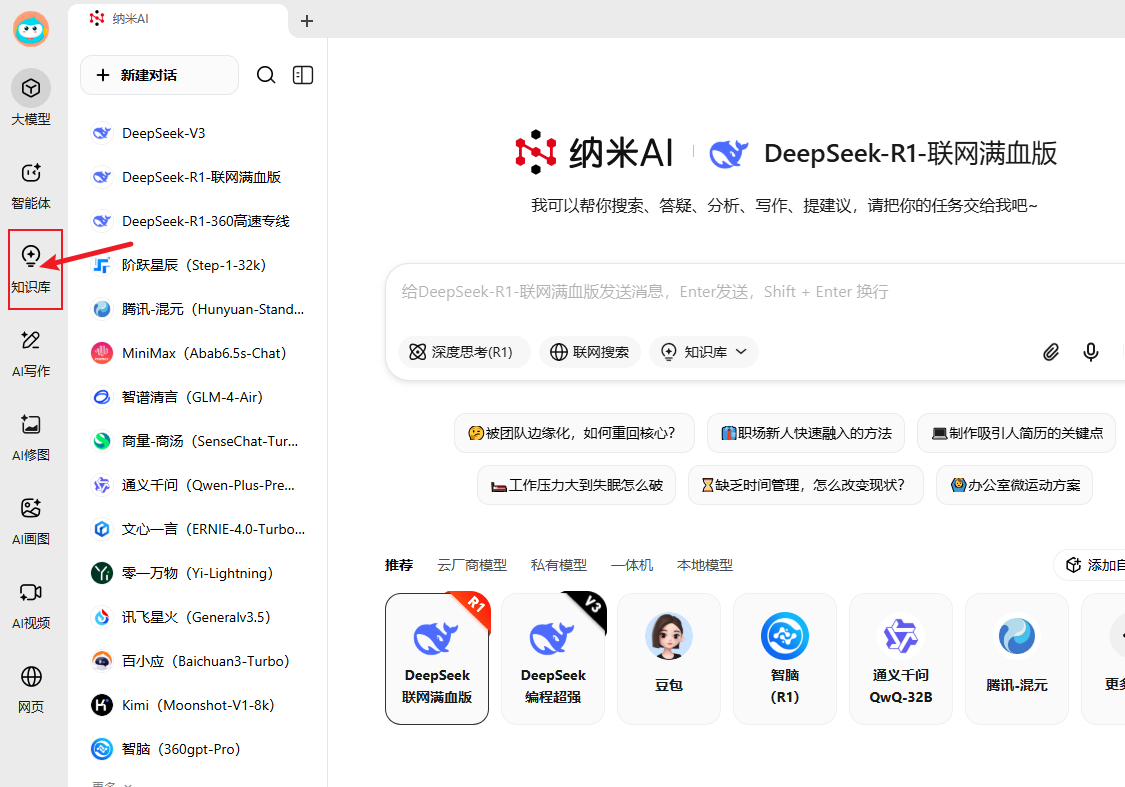The width and height of the screenshot is (1125, 787).
Task: Choose prompt 缺乏时间管理，怎么改变现状?
Action: [806, 486]
